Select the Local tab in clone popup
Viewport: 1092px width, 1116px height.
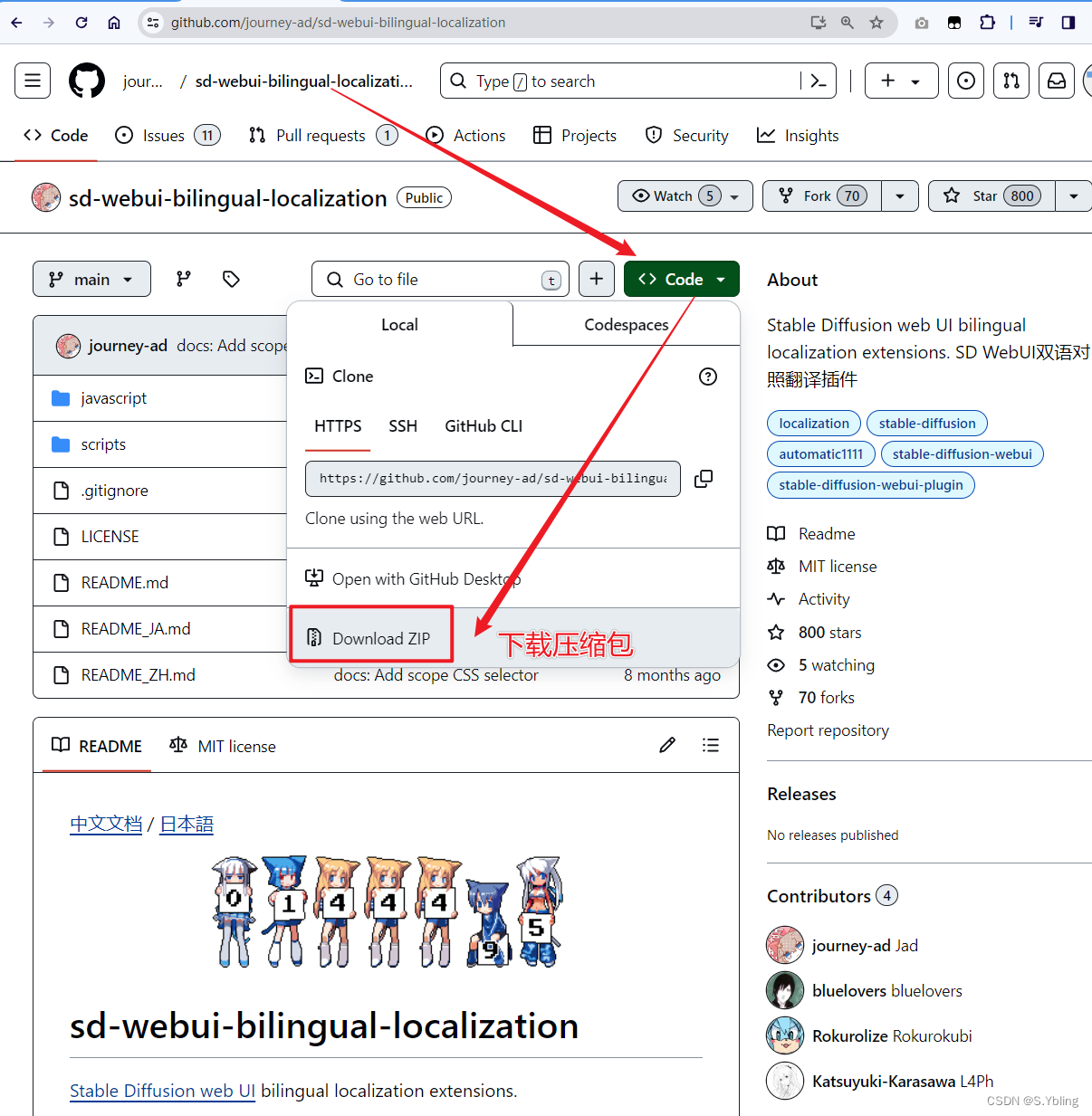tap(399, 325)
